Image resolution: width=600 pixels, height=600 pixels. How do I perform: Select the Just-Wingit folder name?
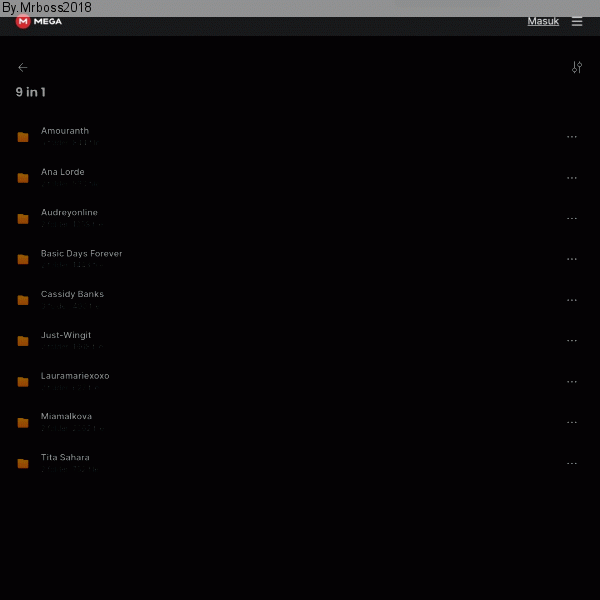(x=66, y=335)
